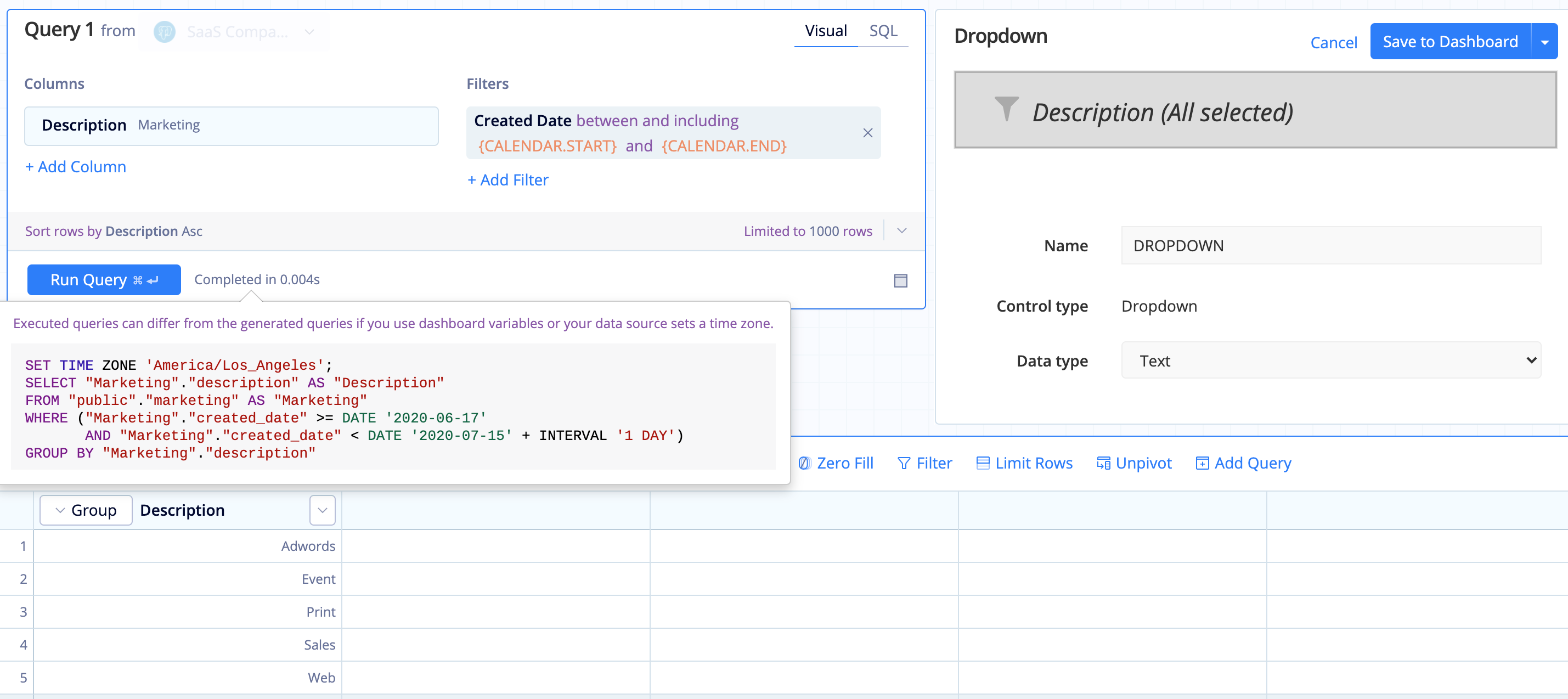This screenshot has width=1568, height=699.
Task: Select the Adwords cell
Action: click(x=188, y=546)
